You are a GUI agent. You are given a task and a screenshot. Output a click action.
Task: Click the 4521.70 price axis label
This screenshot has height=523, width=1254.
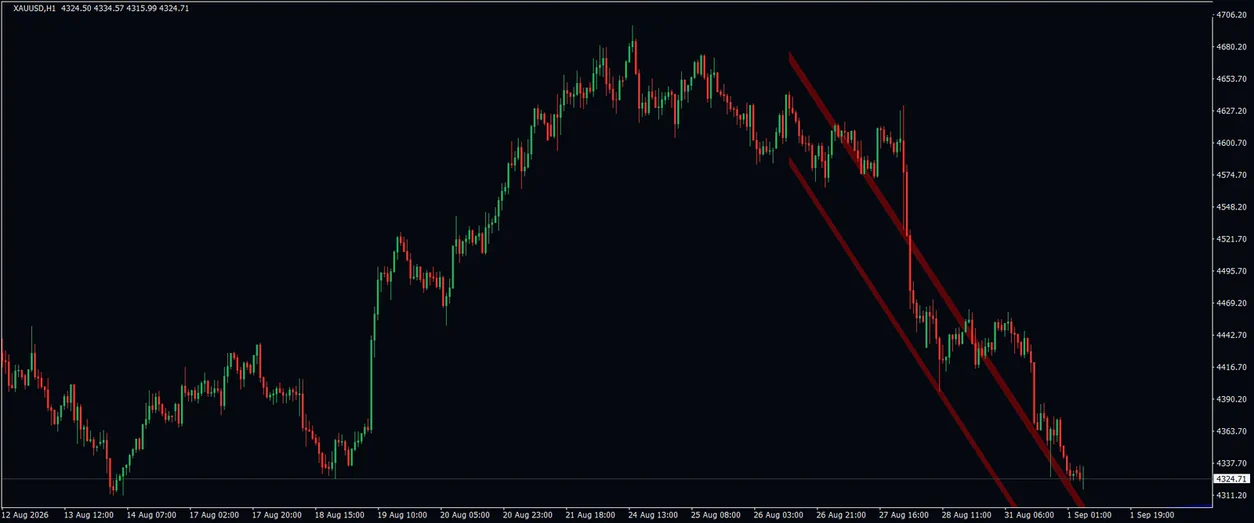click(1231, 239)
